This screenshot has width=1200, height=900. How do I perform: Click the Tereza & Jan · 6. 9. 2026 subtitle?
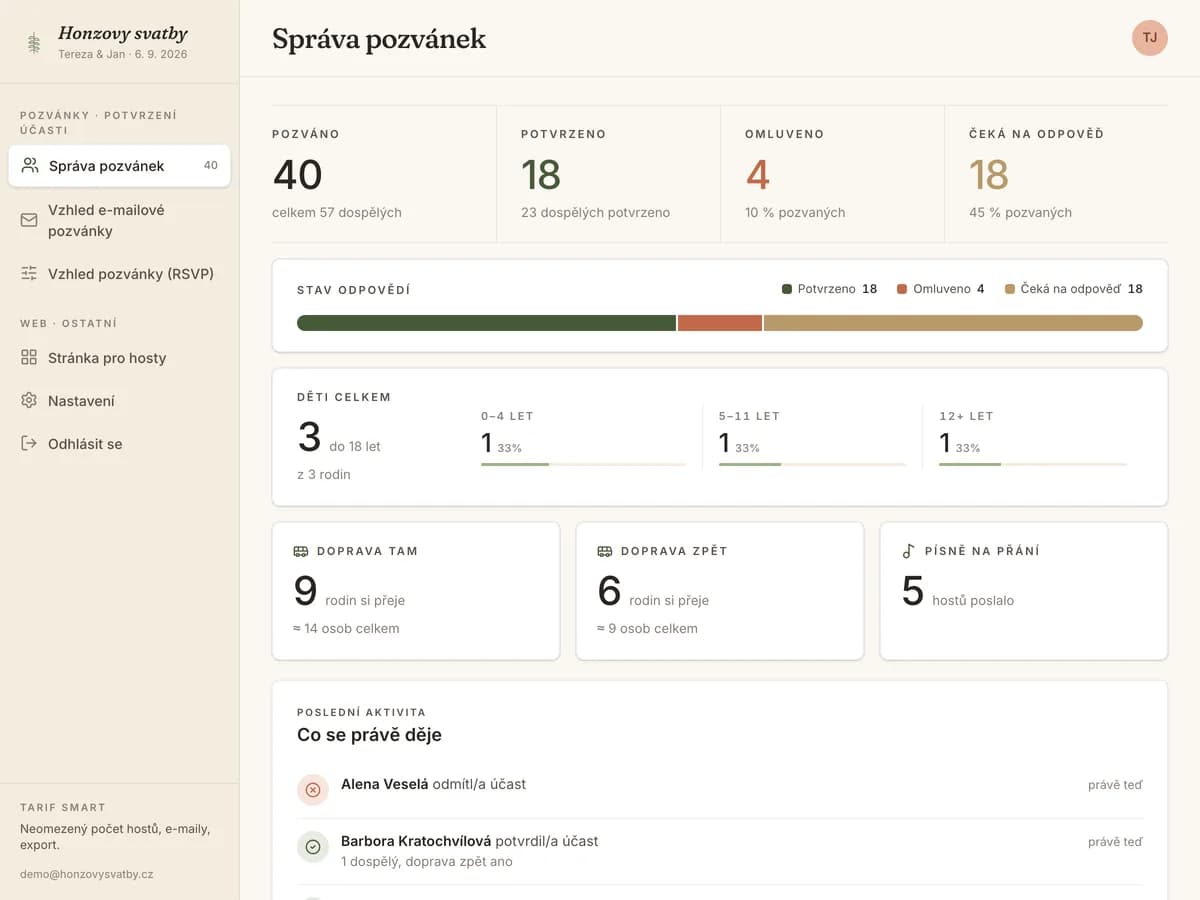[122, 54]
